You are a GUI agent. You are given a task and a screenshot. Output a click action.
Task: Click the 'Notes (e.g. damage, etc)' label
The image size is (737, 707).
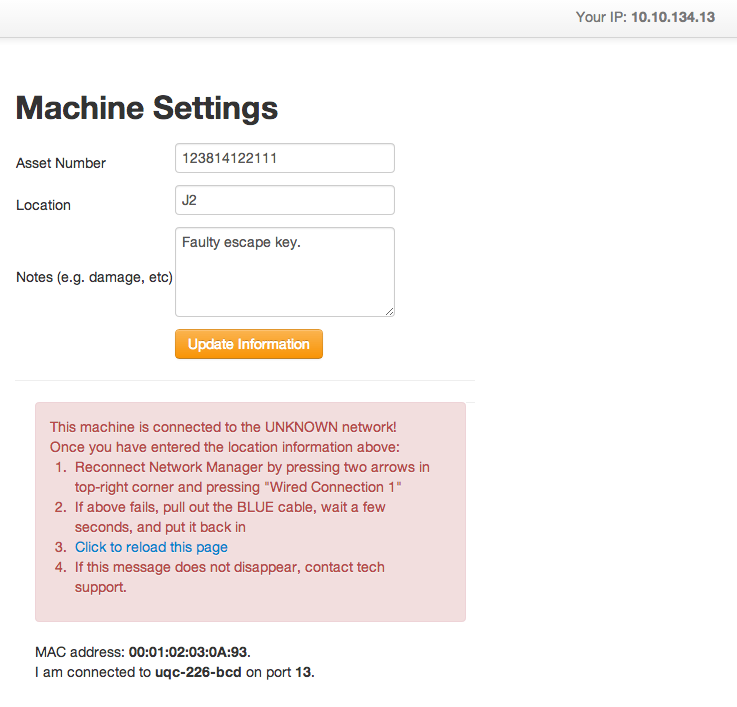(x=94, y=277)
